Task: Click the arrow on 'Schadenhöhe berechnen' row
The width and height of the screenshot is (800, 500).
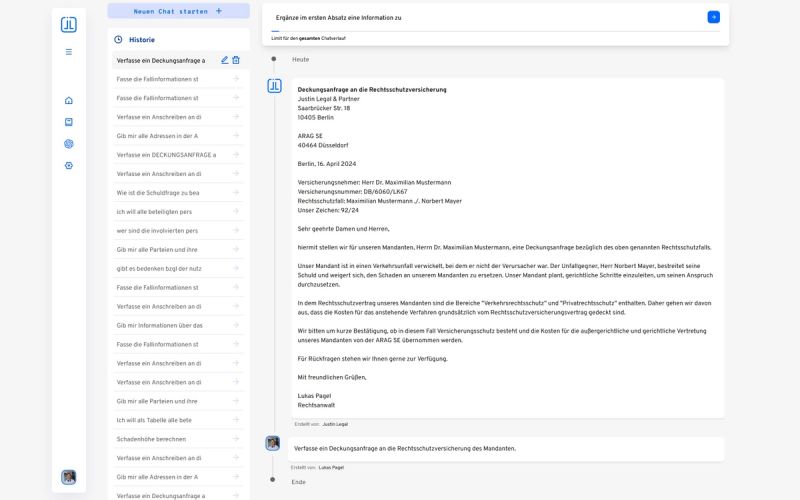Action: click(x=236, y=439)
